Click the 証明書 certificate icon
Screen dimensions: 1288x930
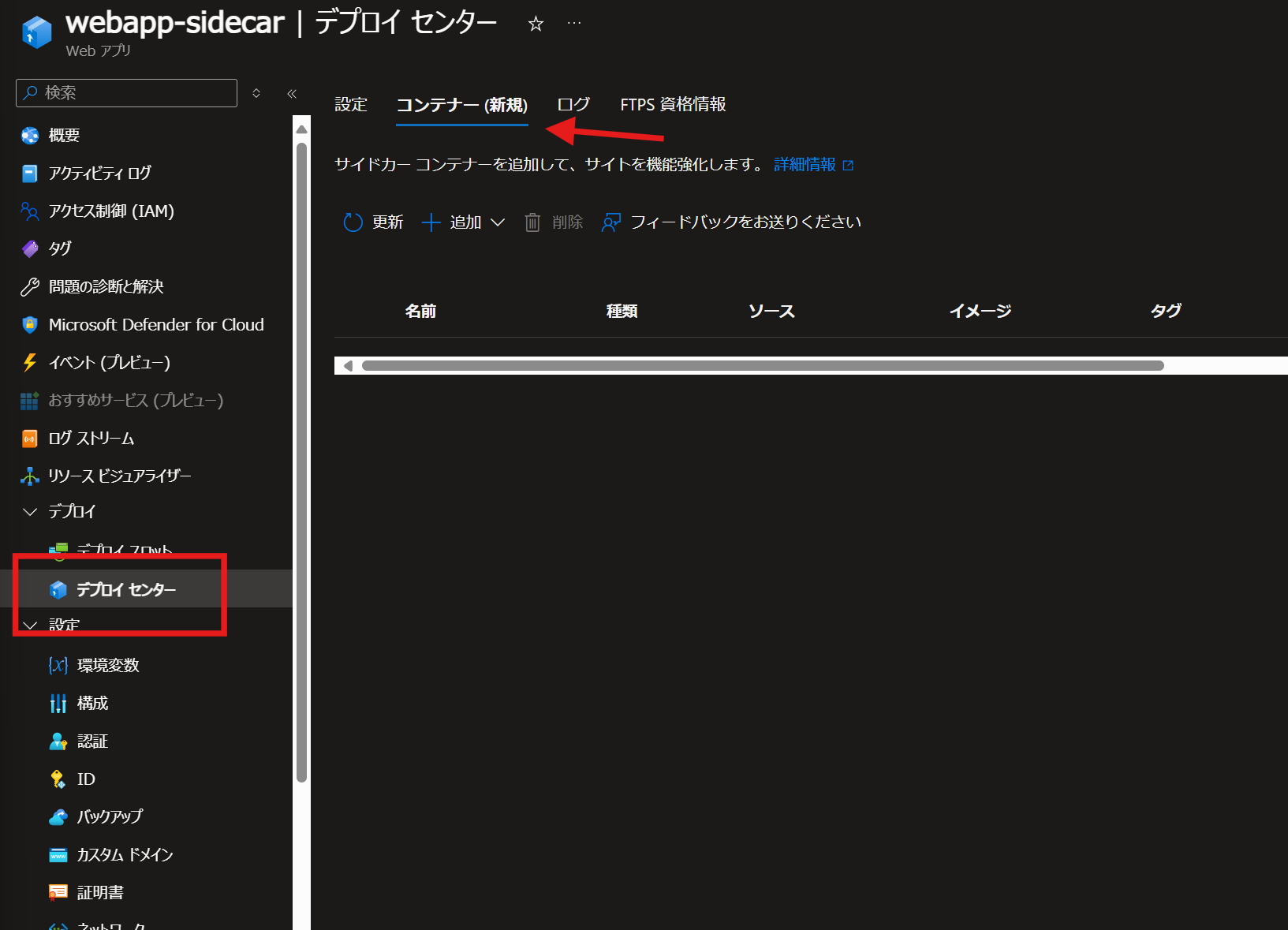coord(58,892)
